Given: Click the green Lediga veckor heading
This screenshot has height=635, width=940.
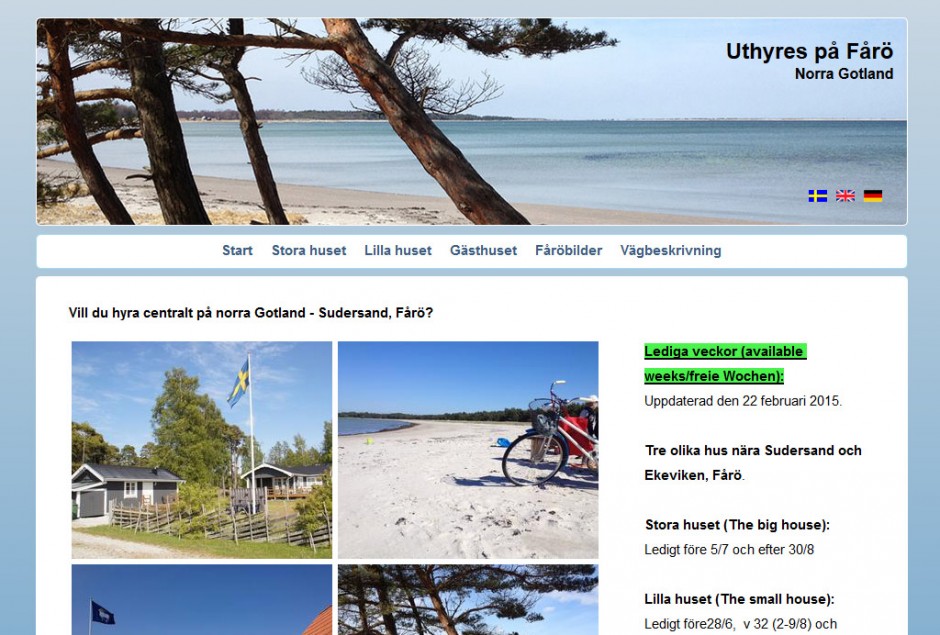Looking at the screenshot, I should tap(725, 364).
